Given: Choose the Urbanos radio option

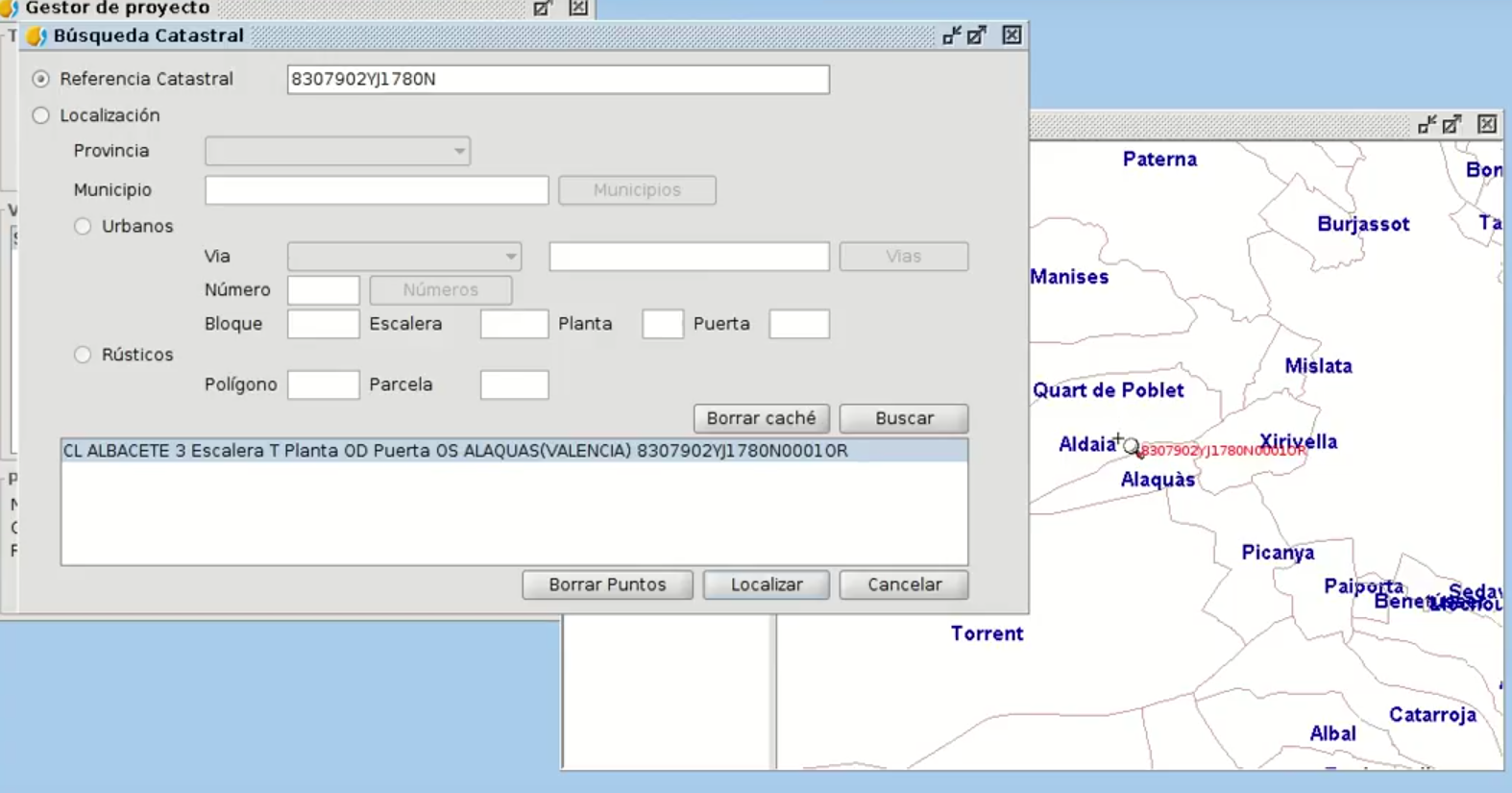Looking at the screenshot, I should click(83, 227).
